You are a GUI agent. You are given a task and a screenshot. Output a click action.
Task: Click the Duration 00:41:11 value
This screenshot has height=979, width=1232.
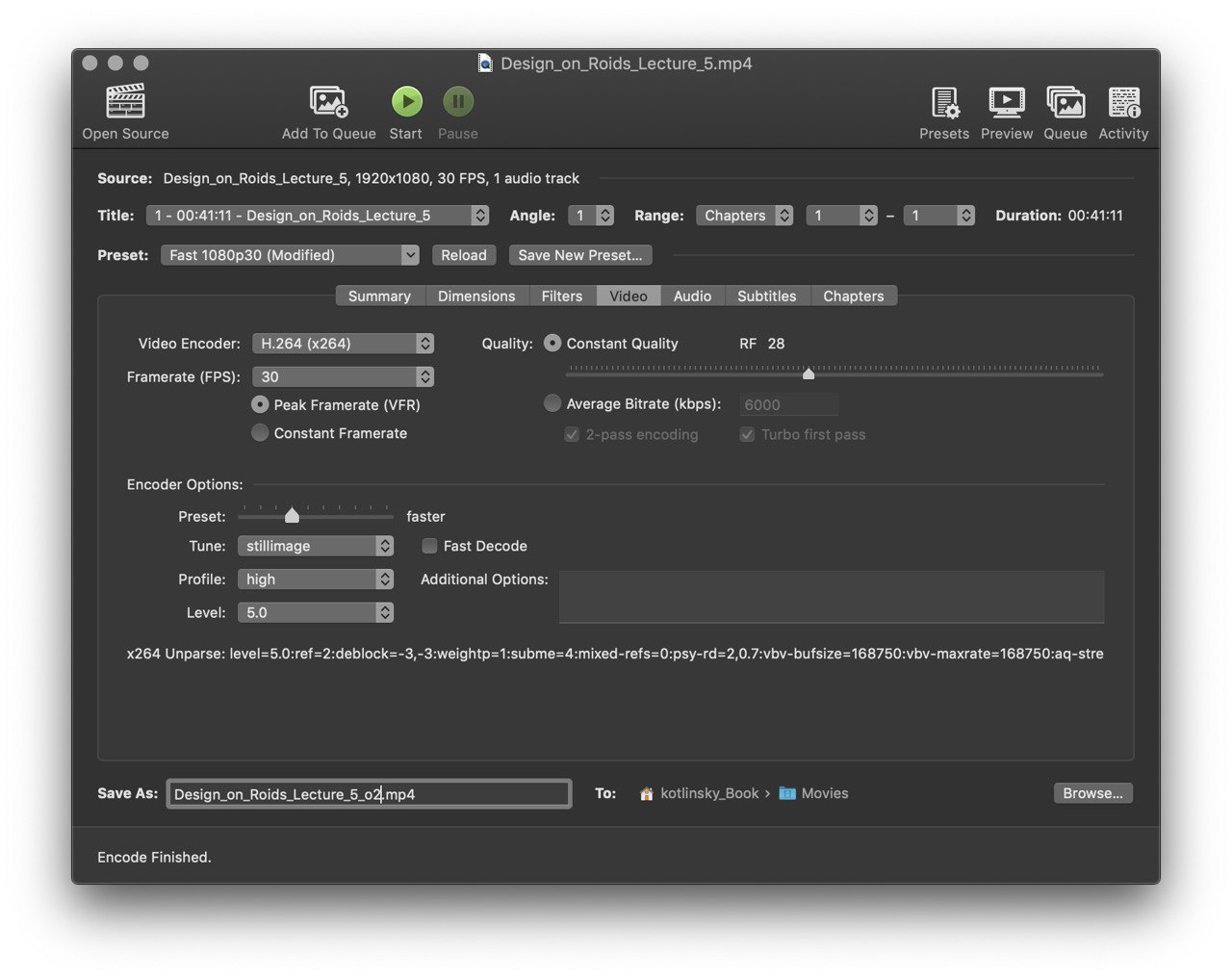point(1095,216)
